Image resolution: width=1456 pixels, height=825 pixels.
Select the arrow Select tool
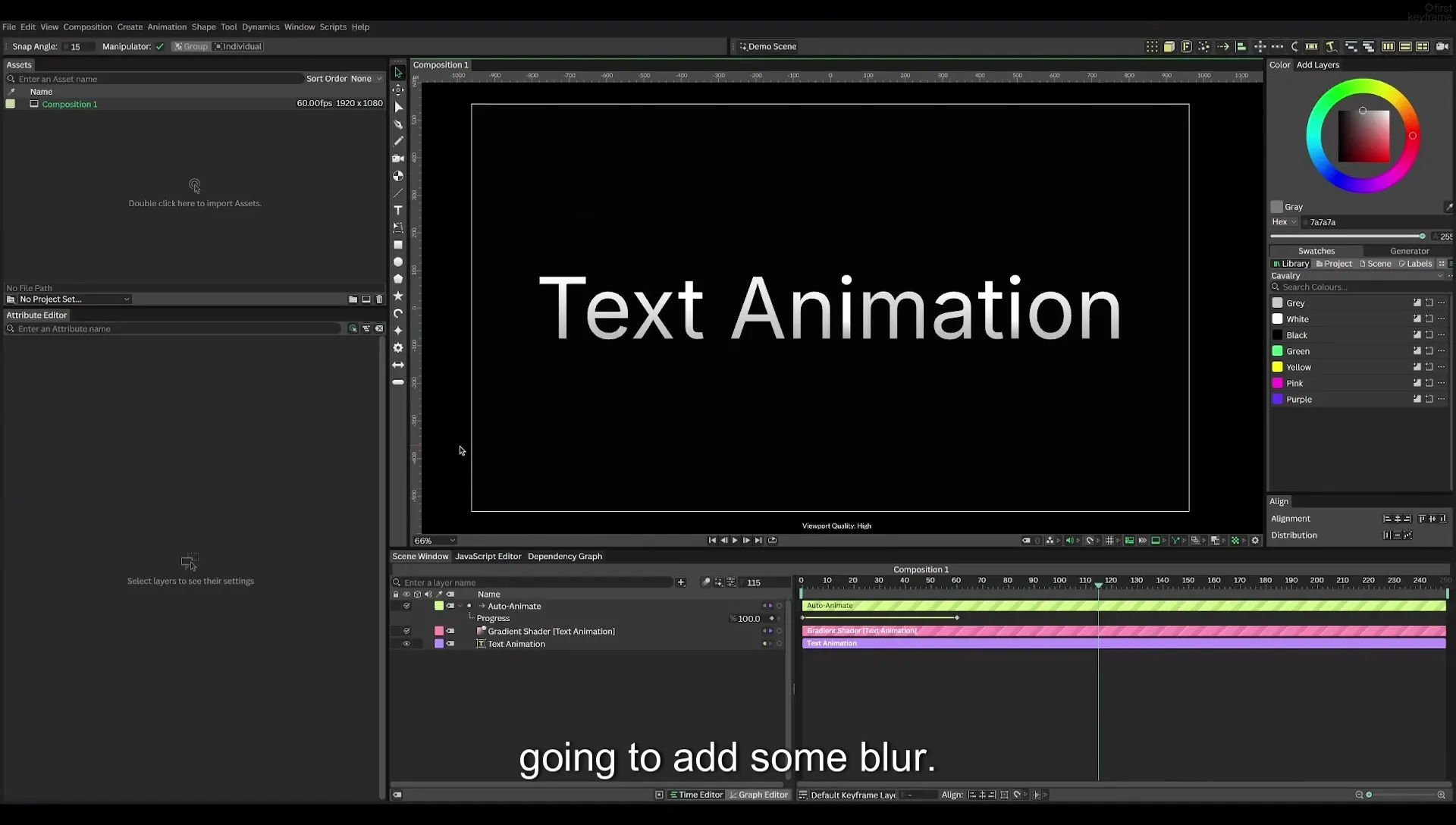point(397,73)
